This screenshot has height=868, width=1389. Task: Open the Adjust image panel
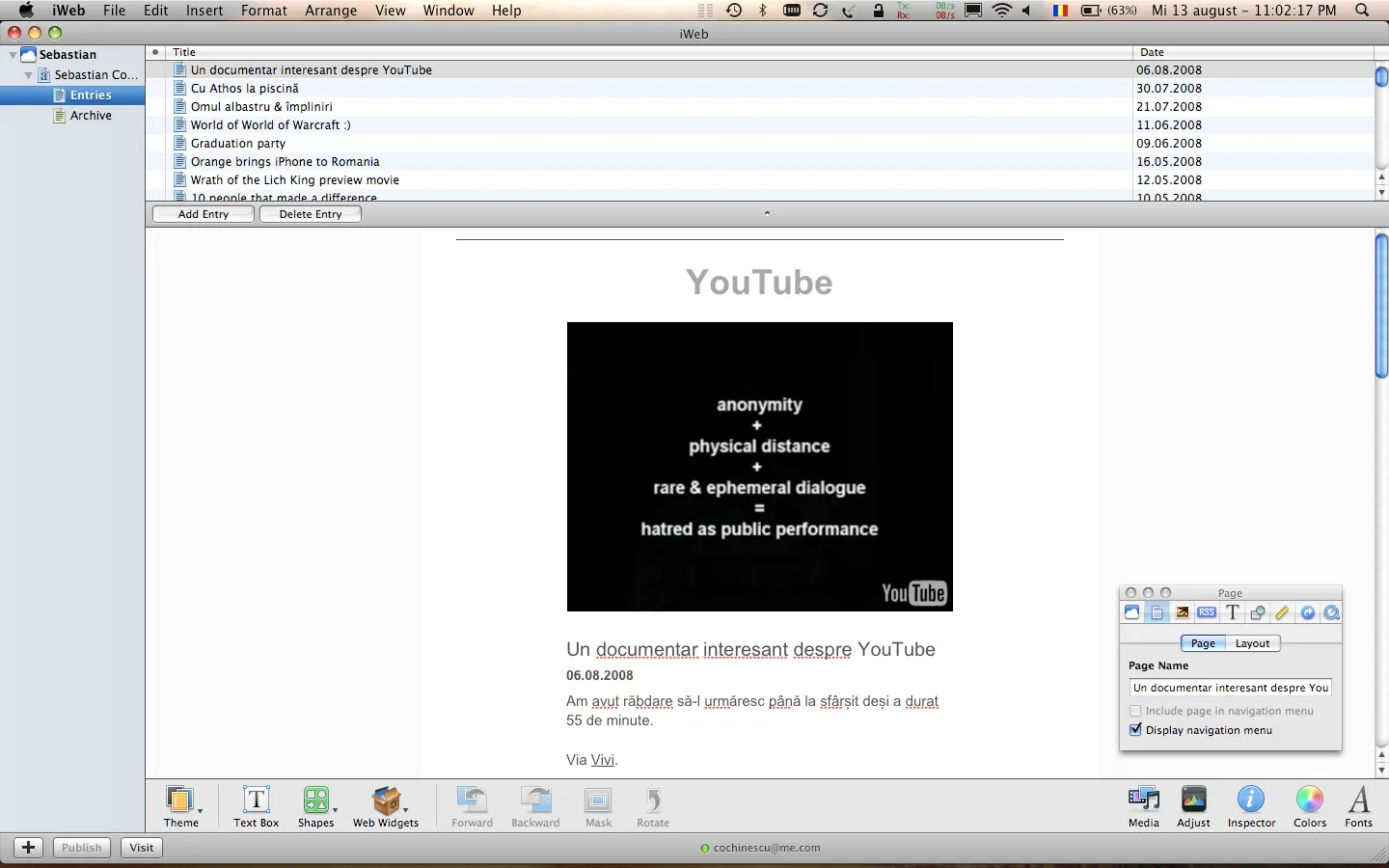click(1193, 806)
